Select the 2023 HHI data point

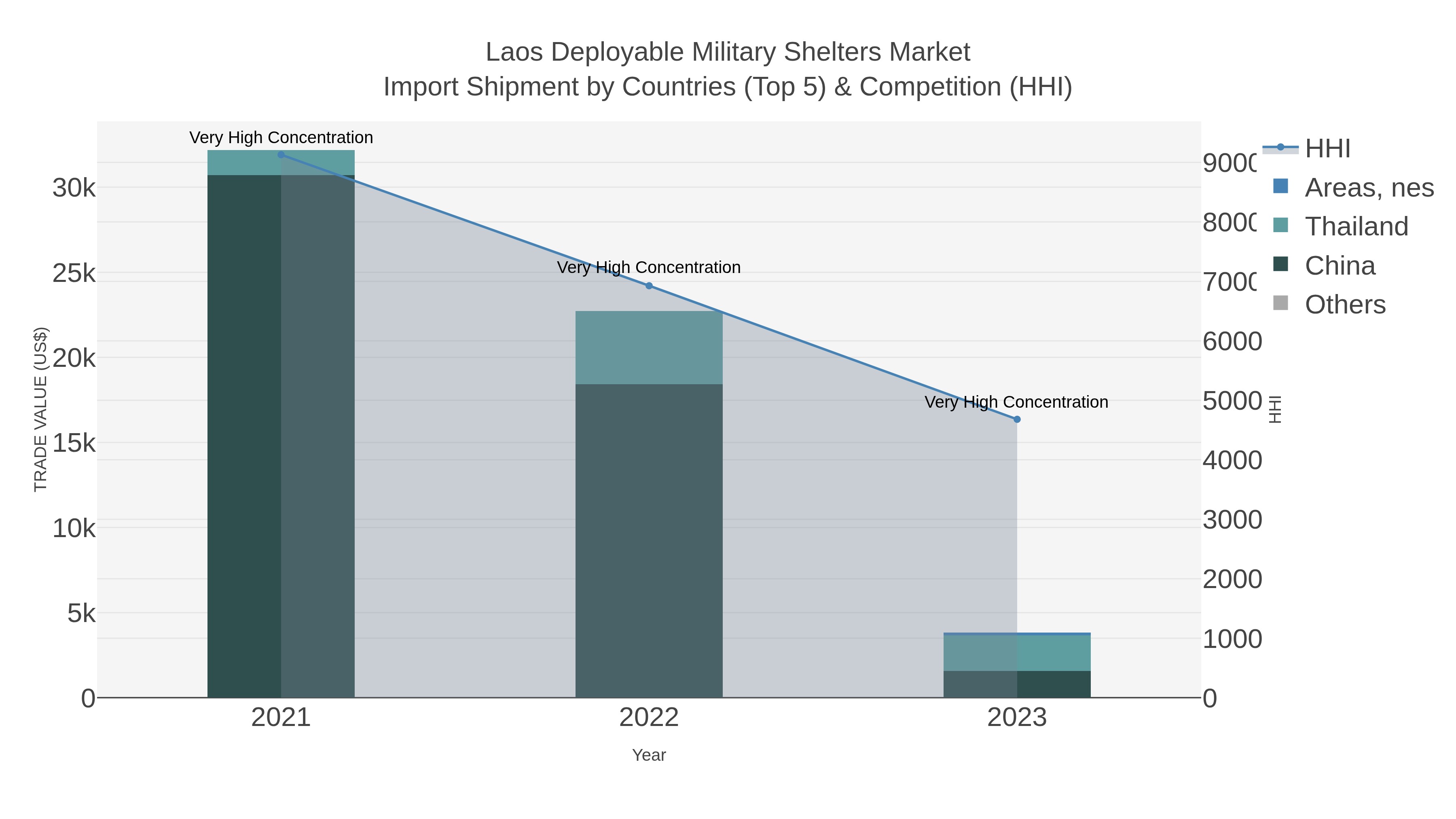[1017, 419]
